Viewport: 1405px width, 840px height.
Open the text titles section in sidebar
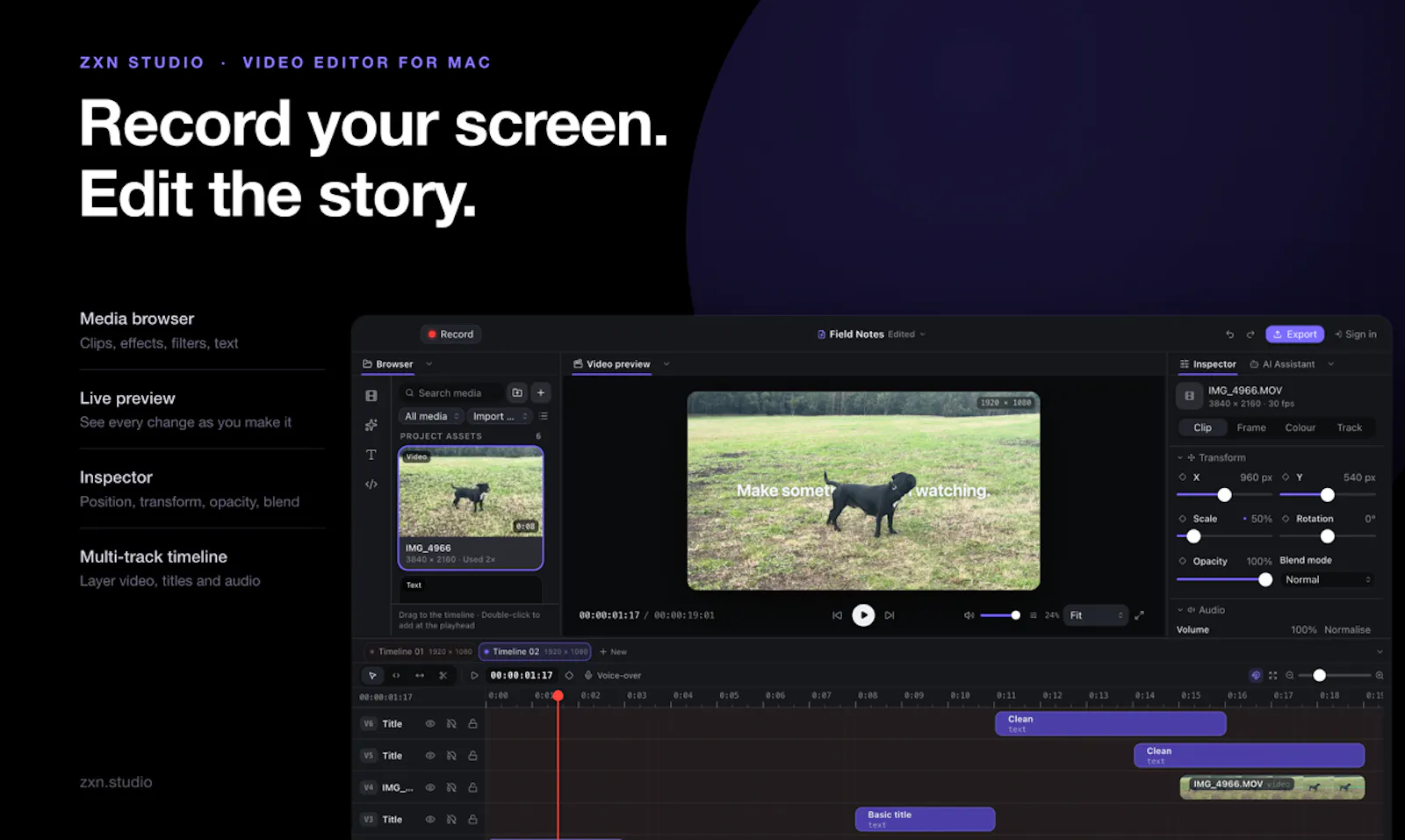371,455
